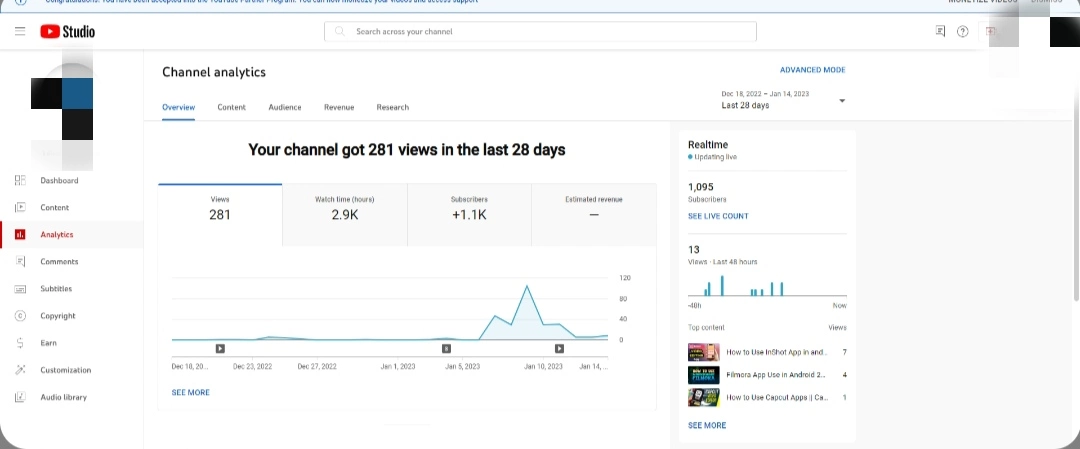Image resolution: width=1080 pixels, height=449 pixels.
Task: Click the Analytics bar chart icon
Action: click(x=20, y=234)
